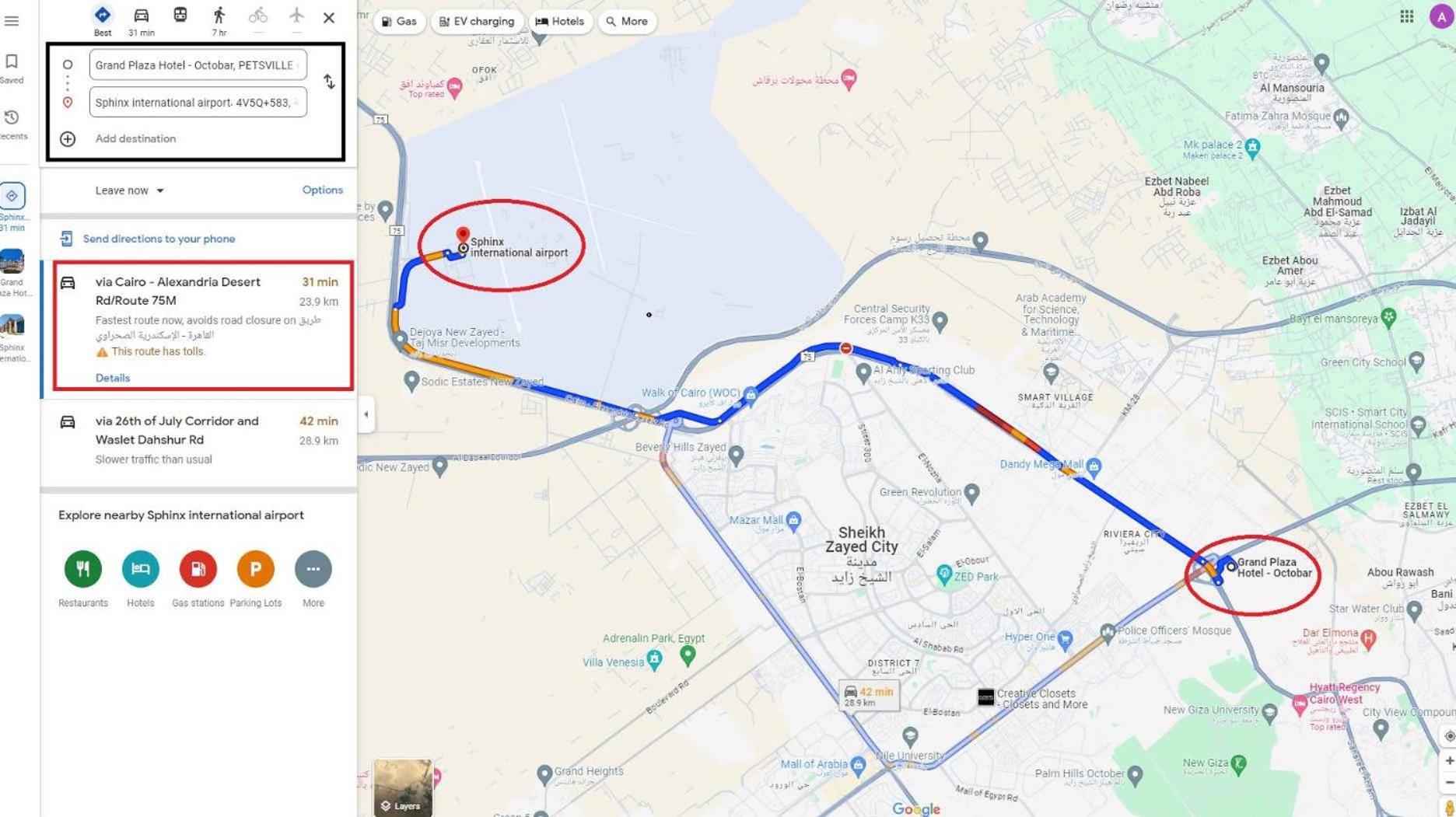Toggle the Hotels filter chip
The image size is (1456, 817).
[x=560, y=22]
